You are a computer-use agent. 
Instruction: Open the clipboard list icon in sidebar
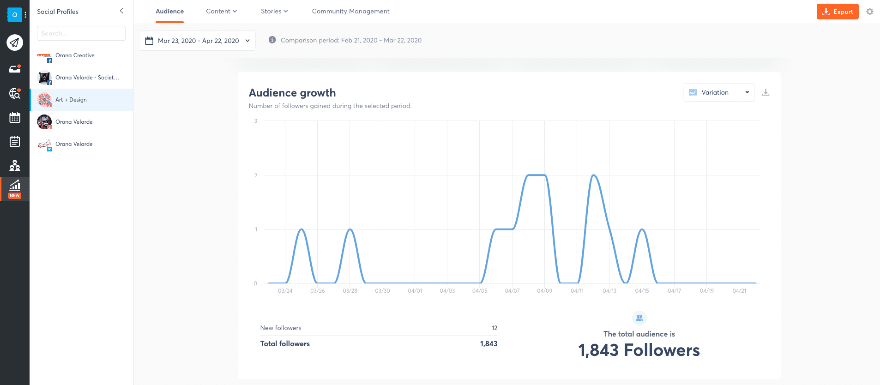point(15,141)
